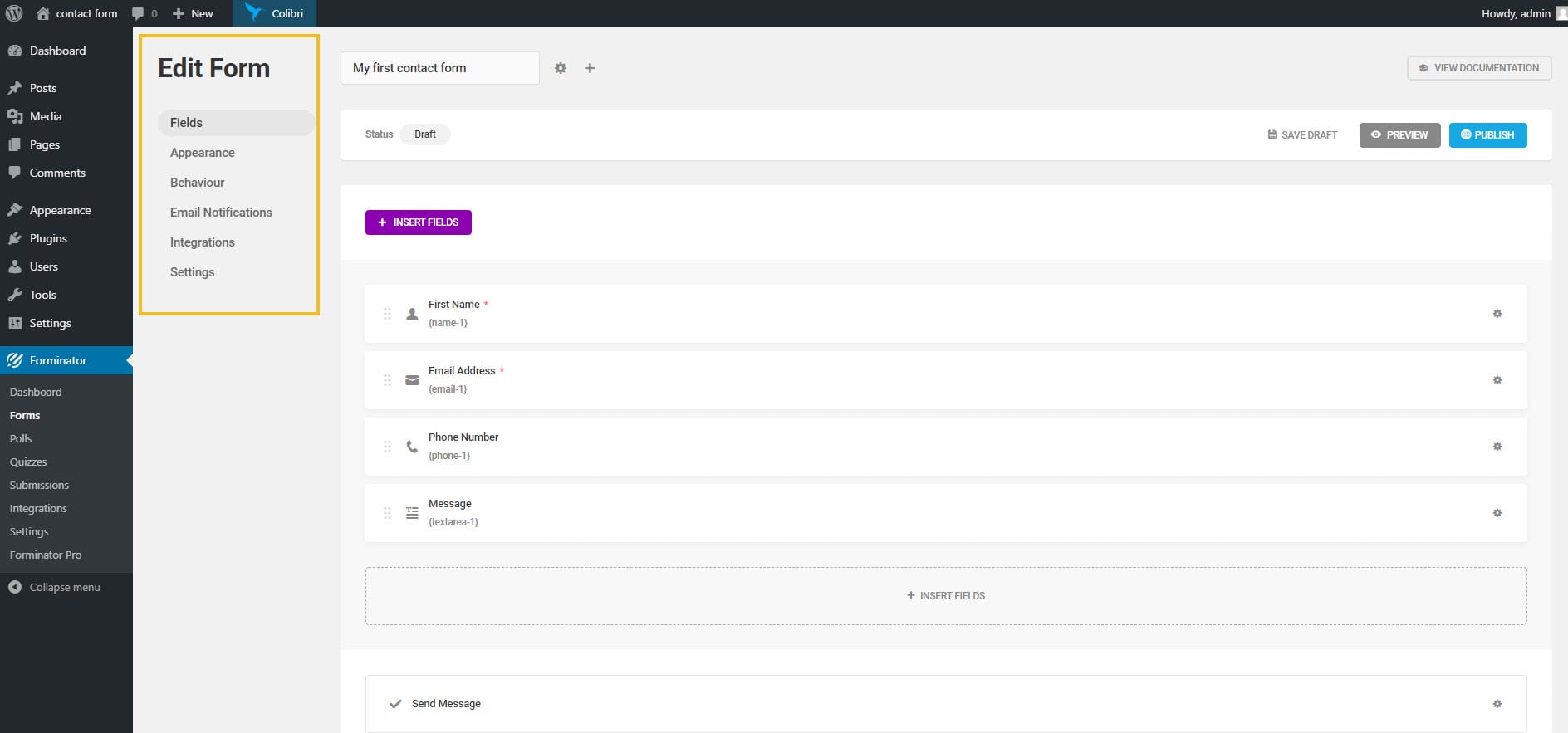Screen dimensions: 1568x733
Task: Open View Documentation
Action: pyautogui.click(x=1479, y=68)
